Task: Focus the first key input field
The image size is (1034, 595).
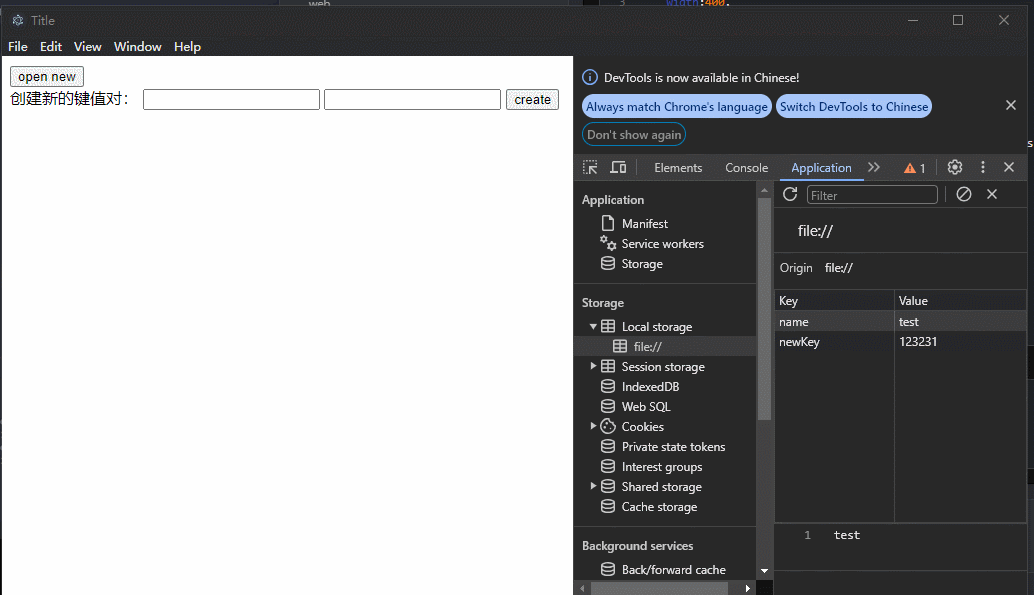Action: pyautogui.click(x=231, y=100)
